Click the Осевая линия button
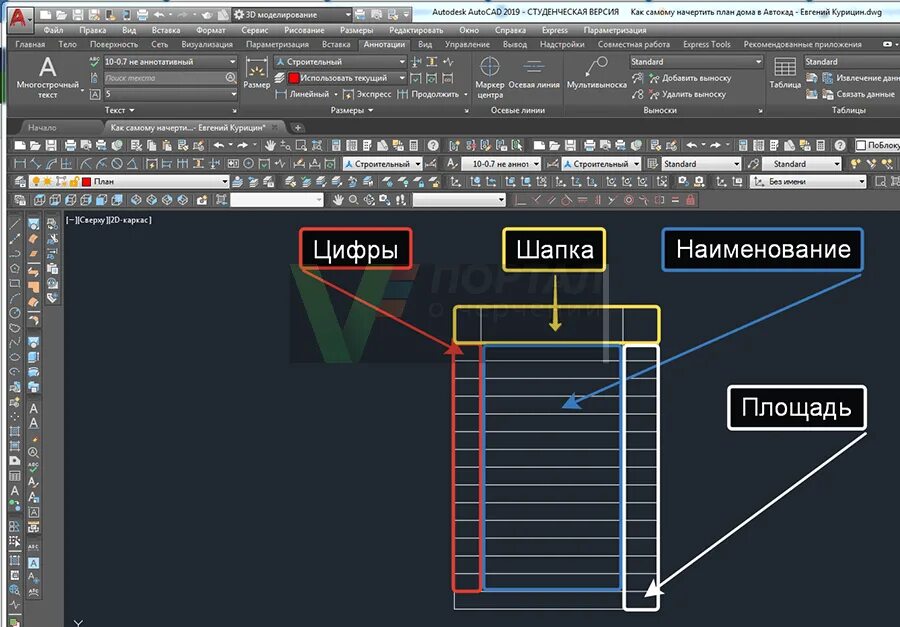Screen dimensions: 900x627 coord(534,73)
